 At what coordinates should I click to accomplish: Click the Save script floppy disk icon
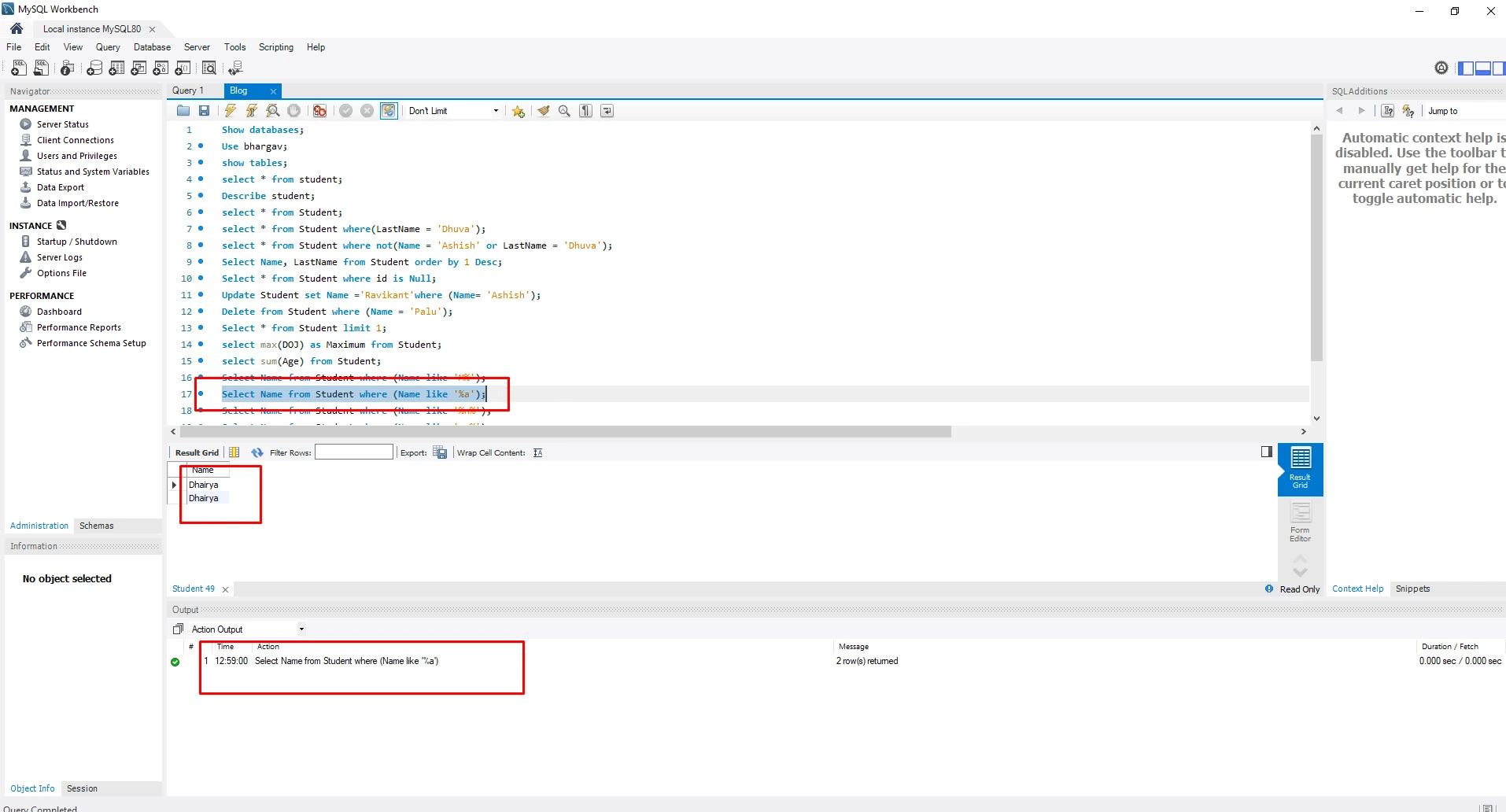pos(205,111)
